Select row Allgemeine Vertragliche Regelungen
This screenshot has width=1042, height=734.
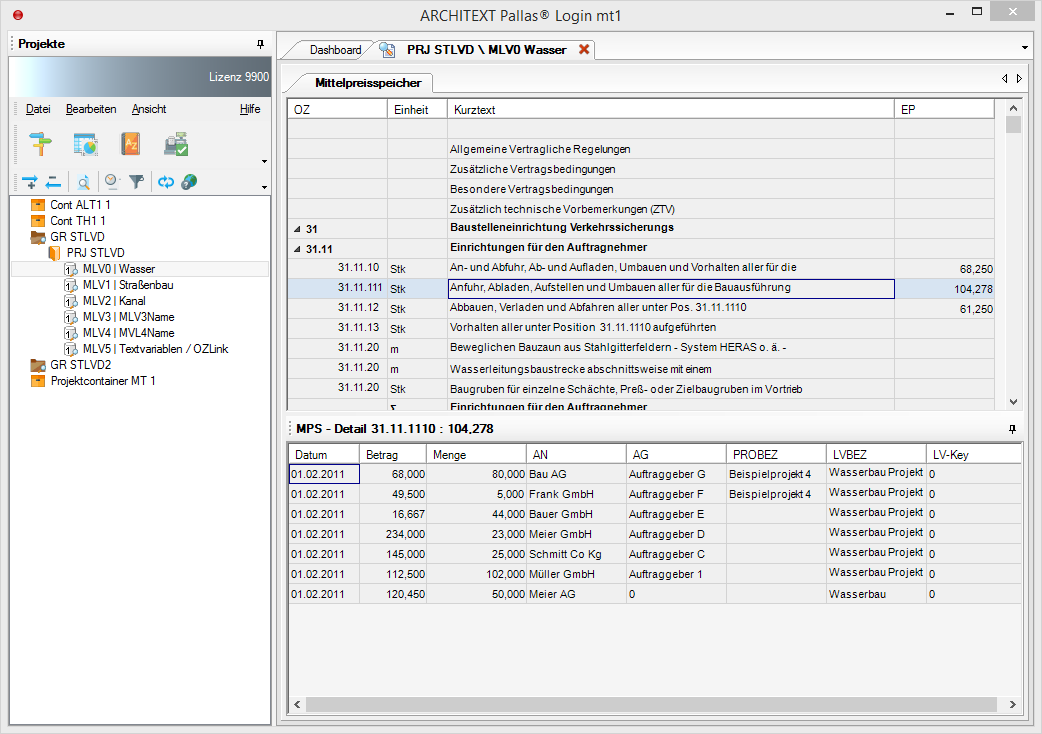641,149
